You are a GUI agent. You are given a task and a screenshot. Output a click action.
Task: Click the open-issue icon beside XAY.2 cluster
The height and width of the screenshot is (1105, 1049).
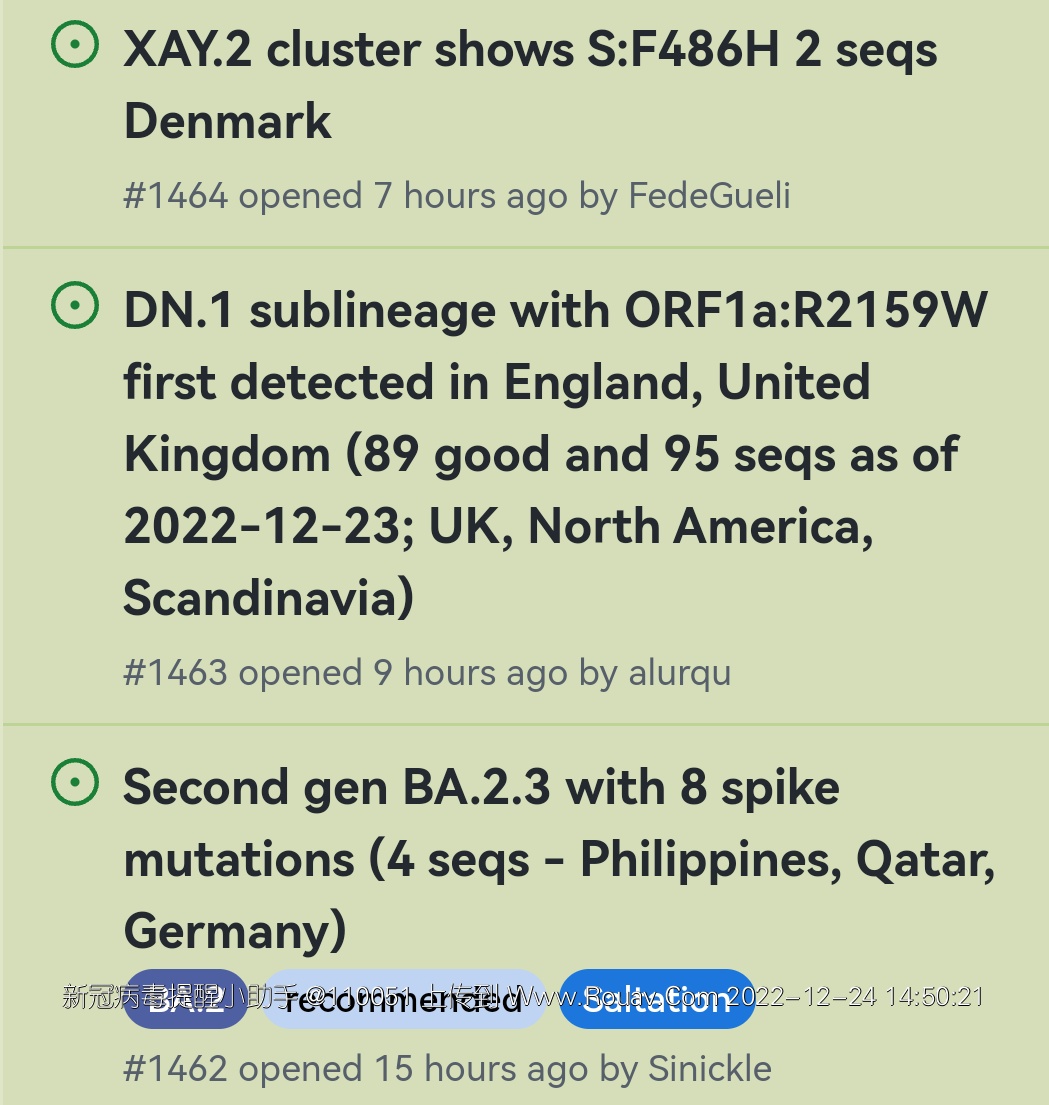(x=75, y=45)
